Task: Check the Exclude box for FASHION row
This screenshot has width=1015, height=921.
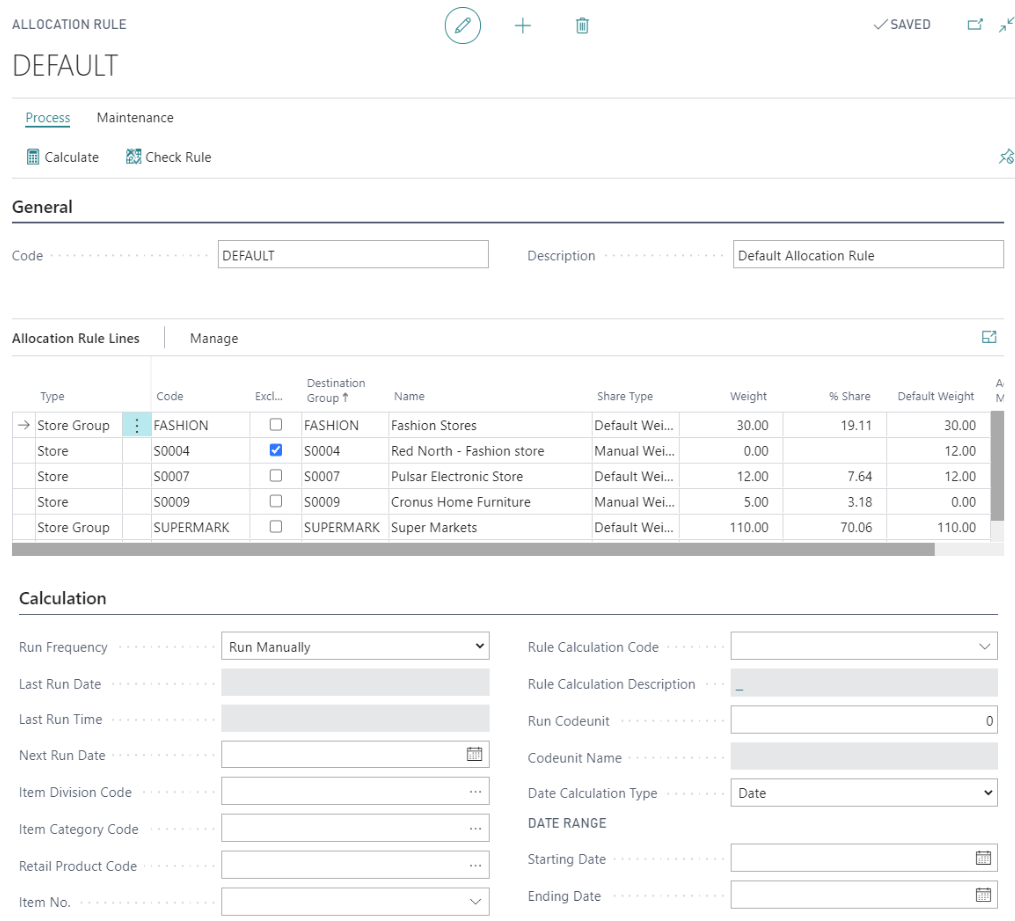Action: (276, 425)
